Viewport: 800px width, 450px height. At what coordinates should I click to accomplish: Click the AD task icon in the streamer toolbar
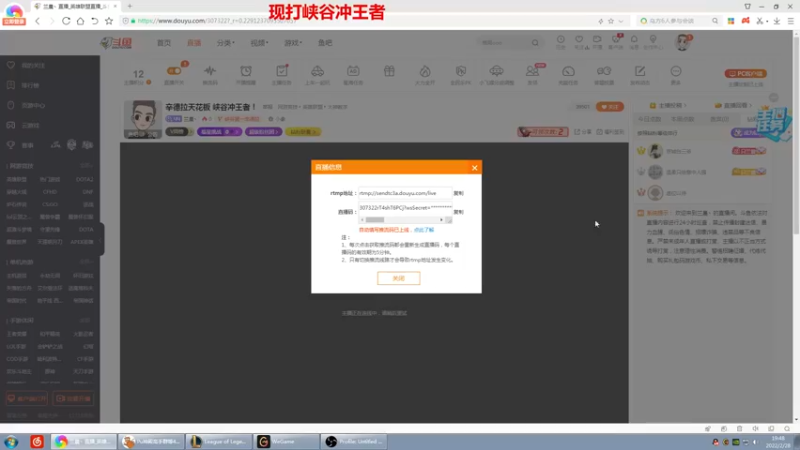[x=353, y=71]
